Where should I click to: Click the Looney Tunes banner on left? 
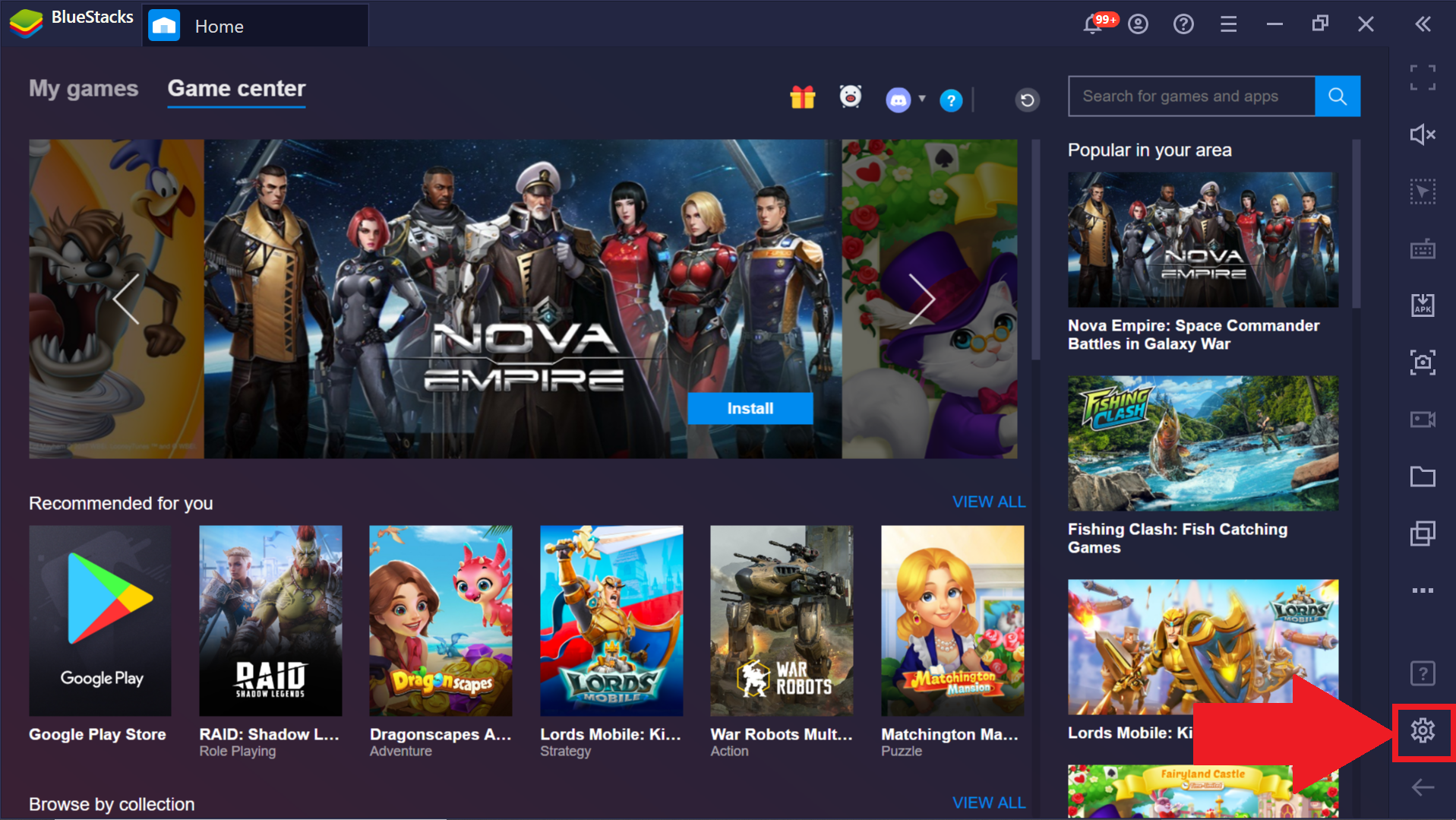coord(116,299)
